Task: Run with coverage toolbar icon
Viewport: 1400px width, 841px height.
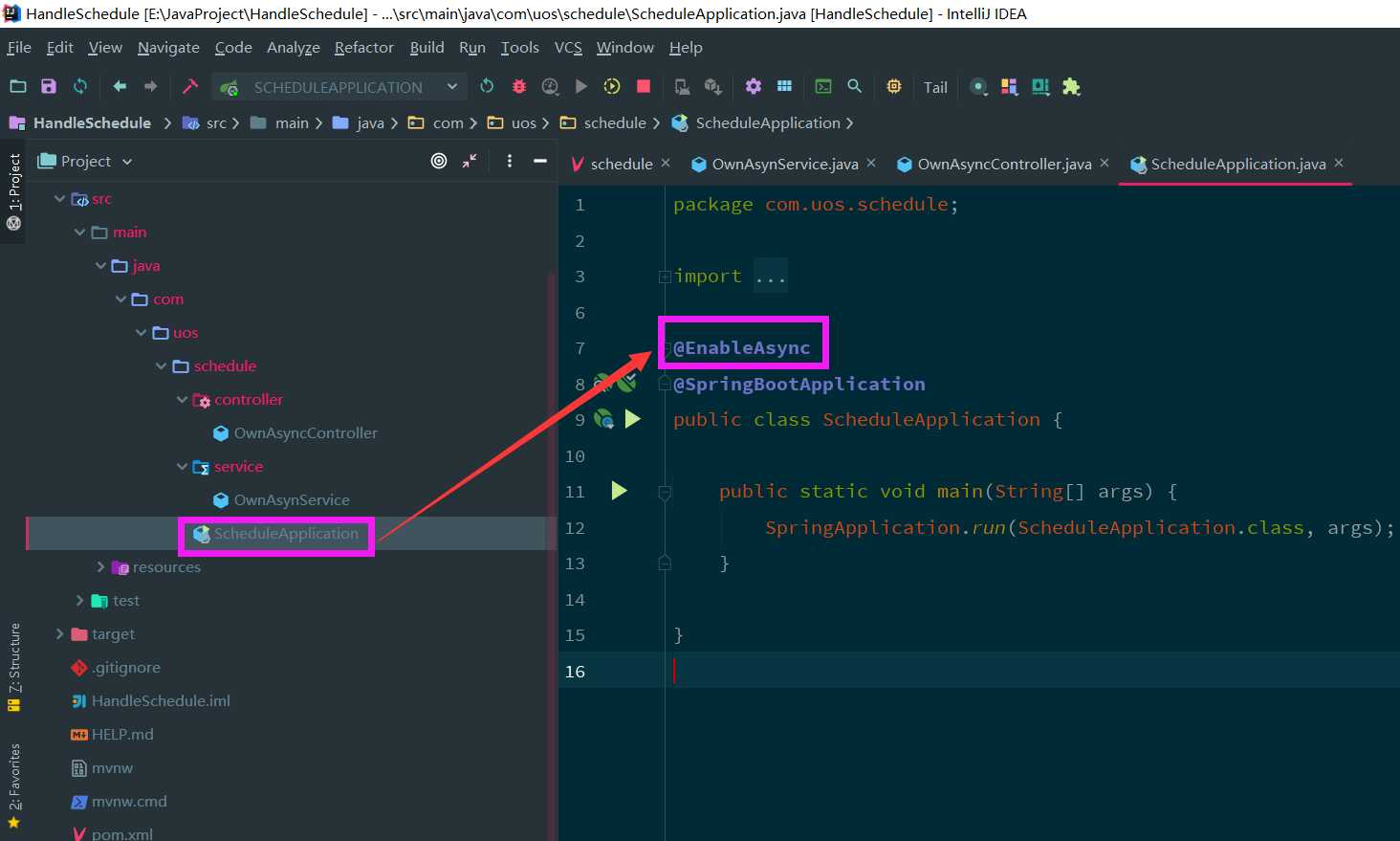Action: [x=550, y=86]
